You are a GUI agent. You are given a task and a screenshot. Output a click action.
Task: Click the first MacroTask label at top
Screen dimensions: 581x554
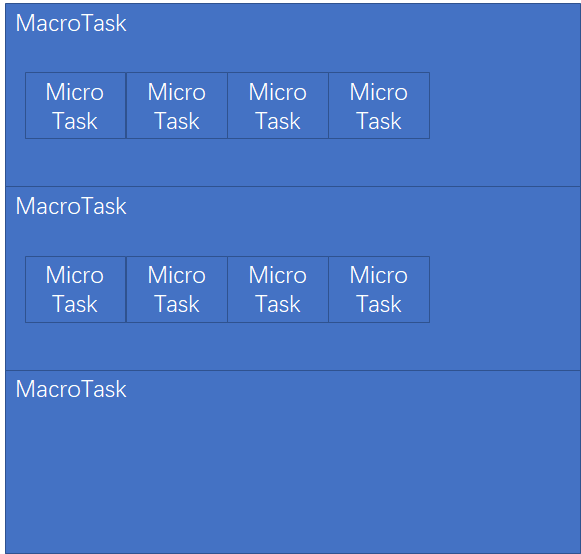tap(71, 23)
